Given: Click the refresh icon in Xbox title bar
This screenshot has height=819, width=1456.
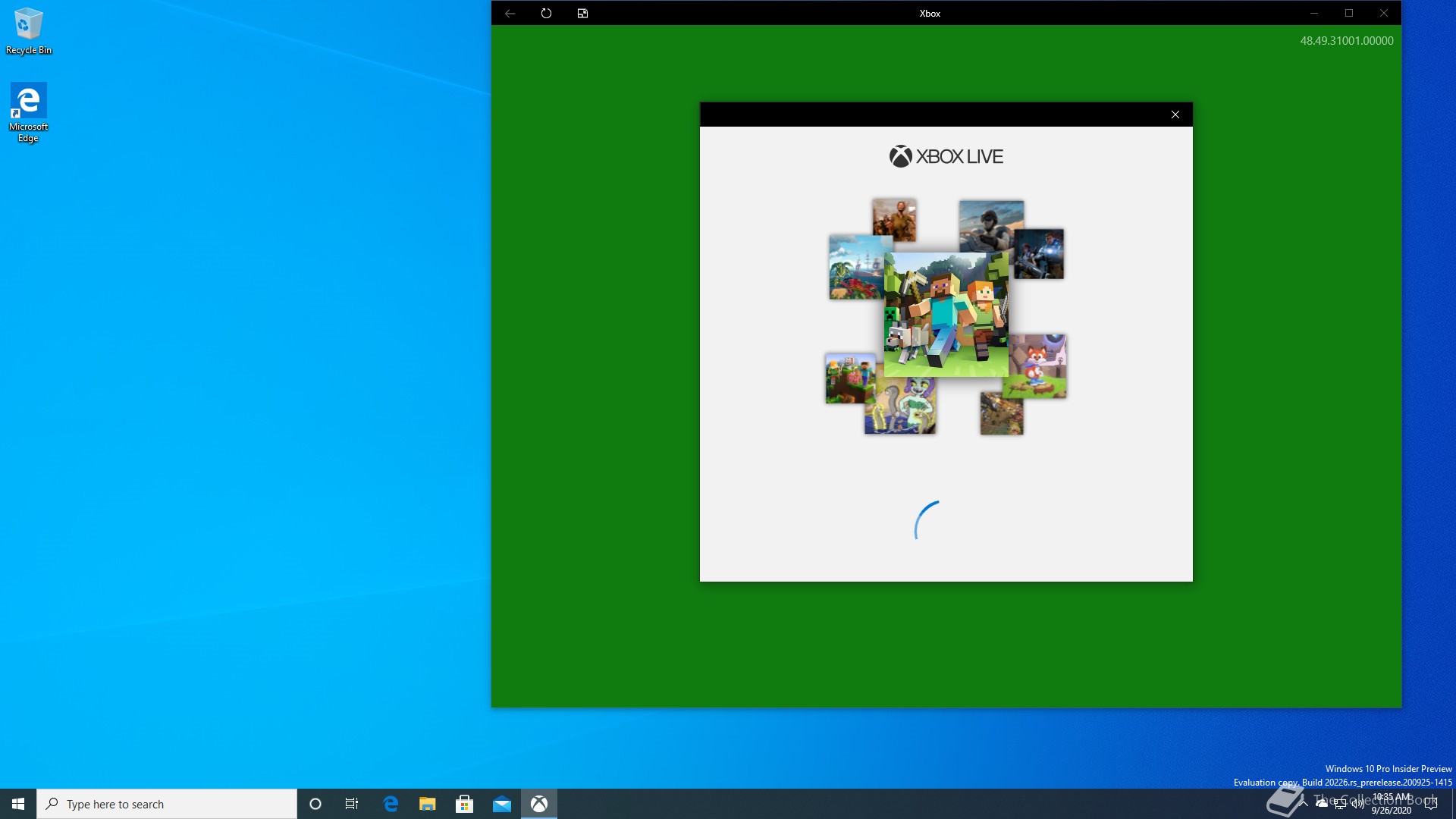Looking at the screenshot, I should (x=546, y=13).
